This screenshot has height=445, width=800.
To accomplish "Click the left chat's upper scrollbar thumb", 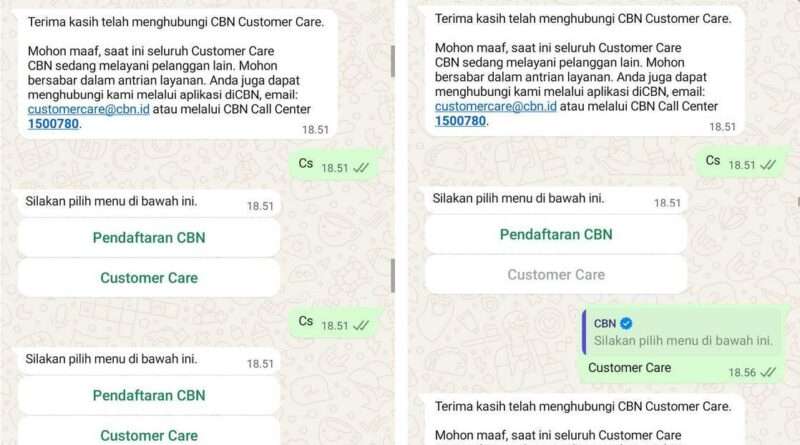I will (x=392, y=61).
